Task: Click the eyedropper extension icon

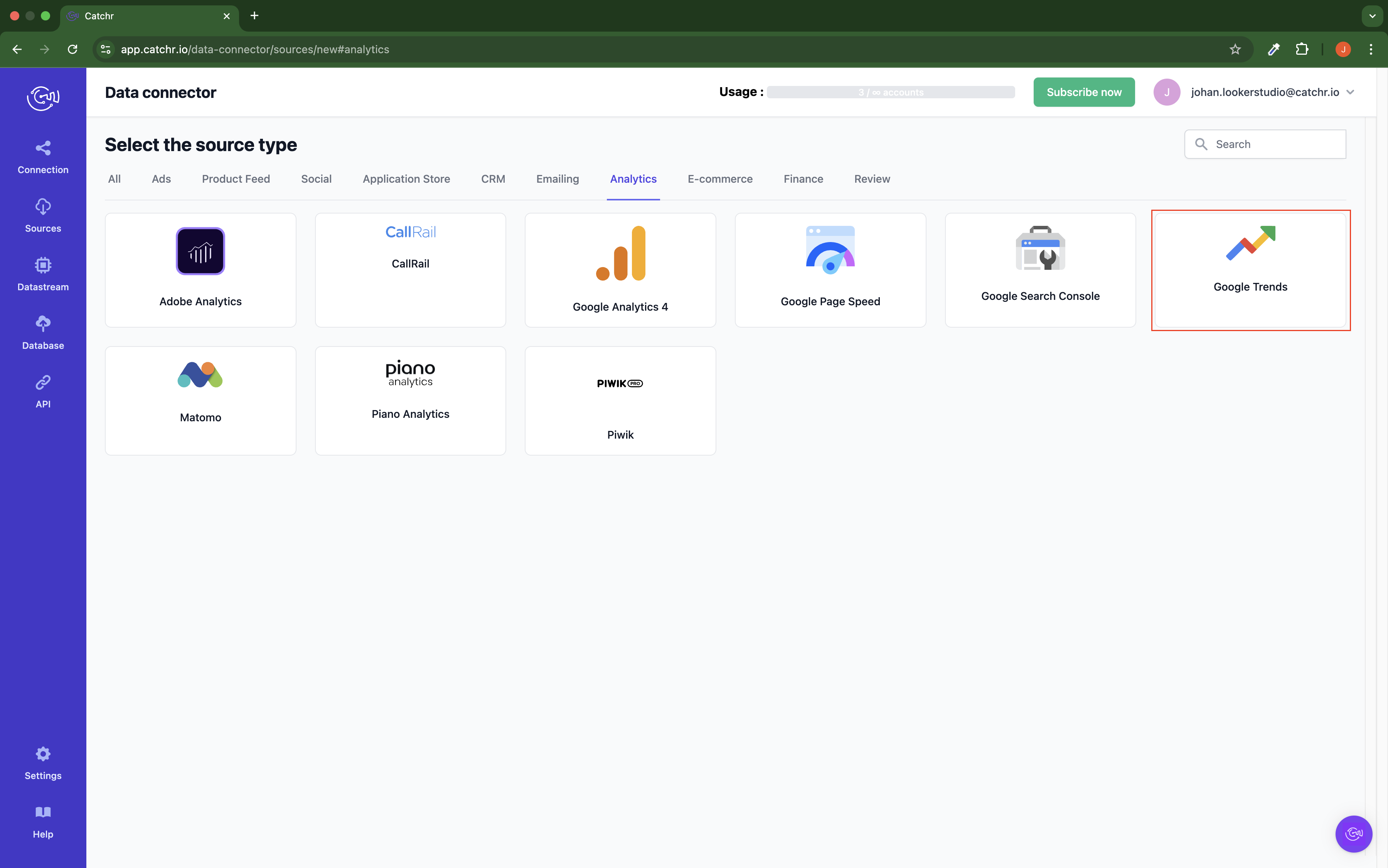Action: [x=1274, y=49]
